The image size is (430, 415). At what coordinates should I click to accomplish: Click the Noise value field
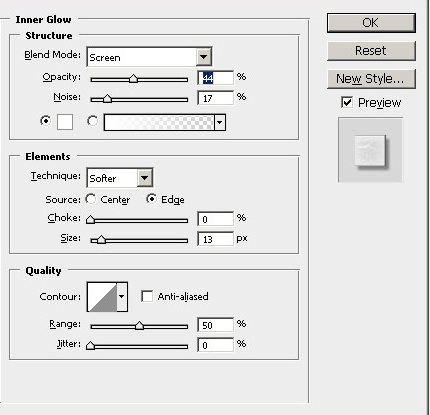coord(215,99)
